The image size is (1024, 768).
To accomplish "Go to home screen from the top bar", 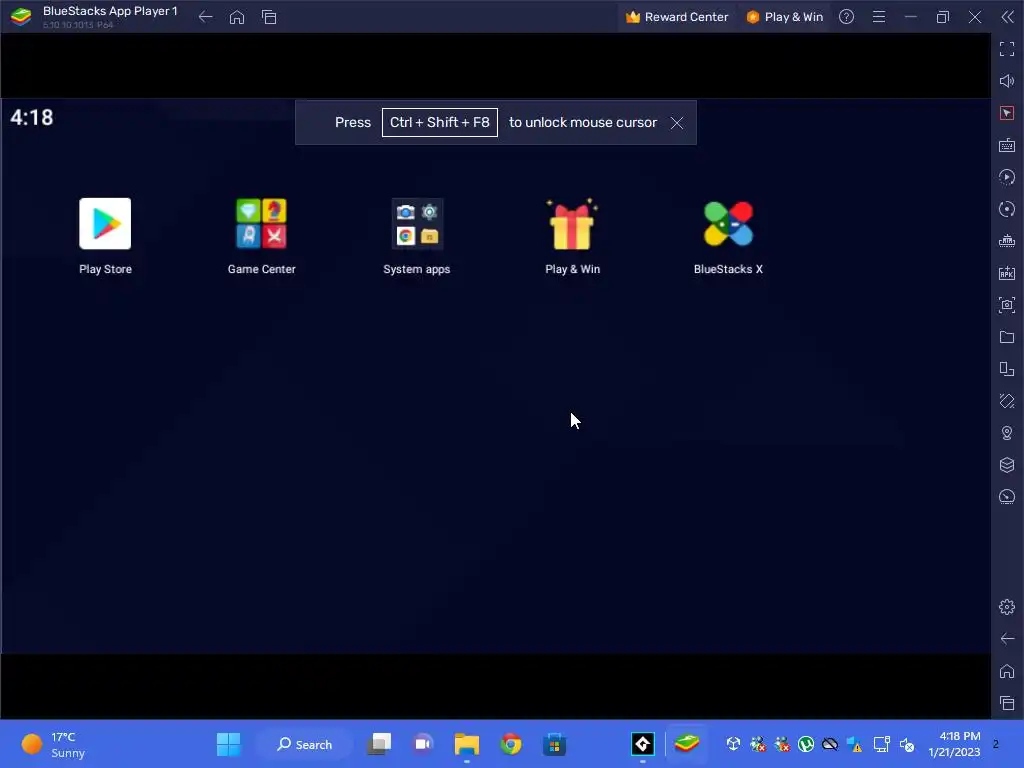I will [237, 17].
